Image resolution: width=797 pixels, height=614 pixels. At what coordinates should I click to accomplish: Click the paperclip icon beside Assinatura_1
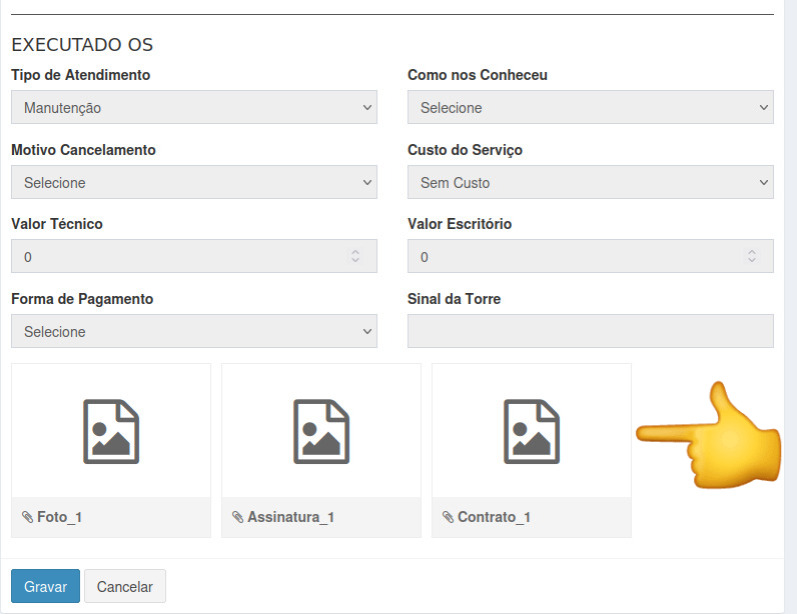[237, 517]
